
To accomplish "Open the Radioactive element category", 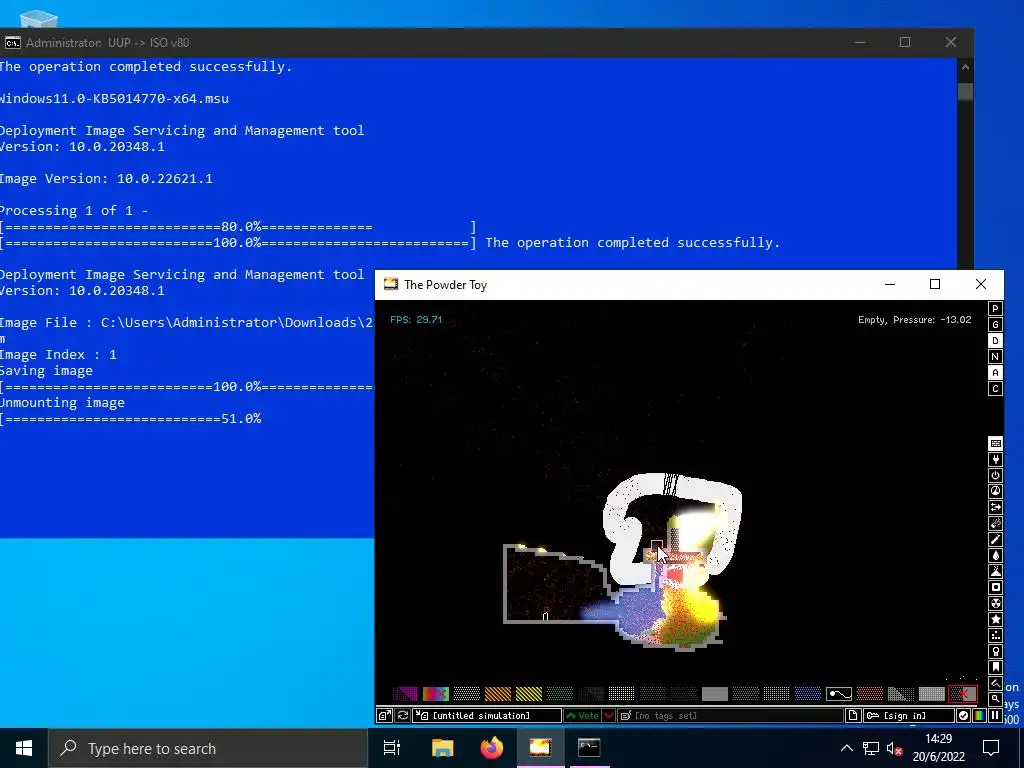I will [x=995, y=603].
